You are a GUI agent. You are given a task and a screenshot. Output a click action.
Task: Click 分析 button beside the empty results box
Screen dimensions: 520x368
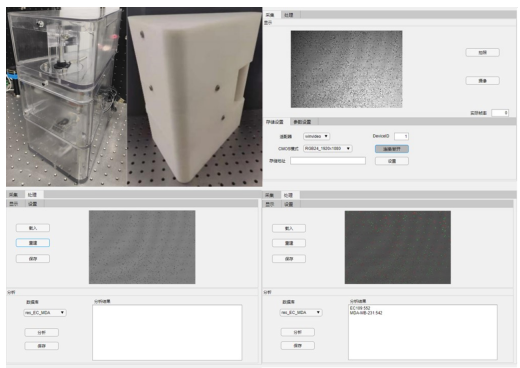41,333
